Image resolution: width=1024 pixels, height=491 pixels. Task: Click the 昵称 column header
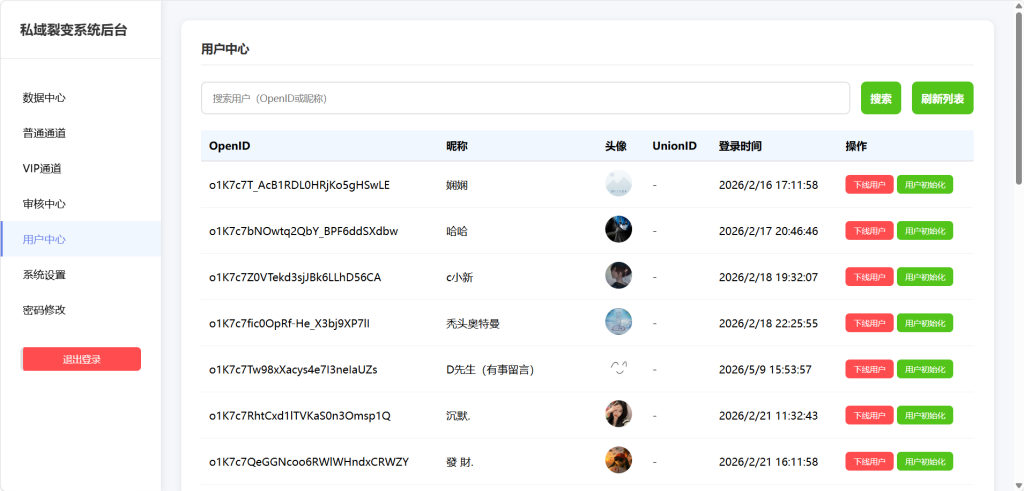coord(456,146)
